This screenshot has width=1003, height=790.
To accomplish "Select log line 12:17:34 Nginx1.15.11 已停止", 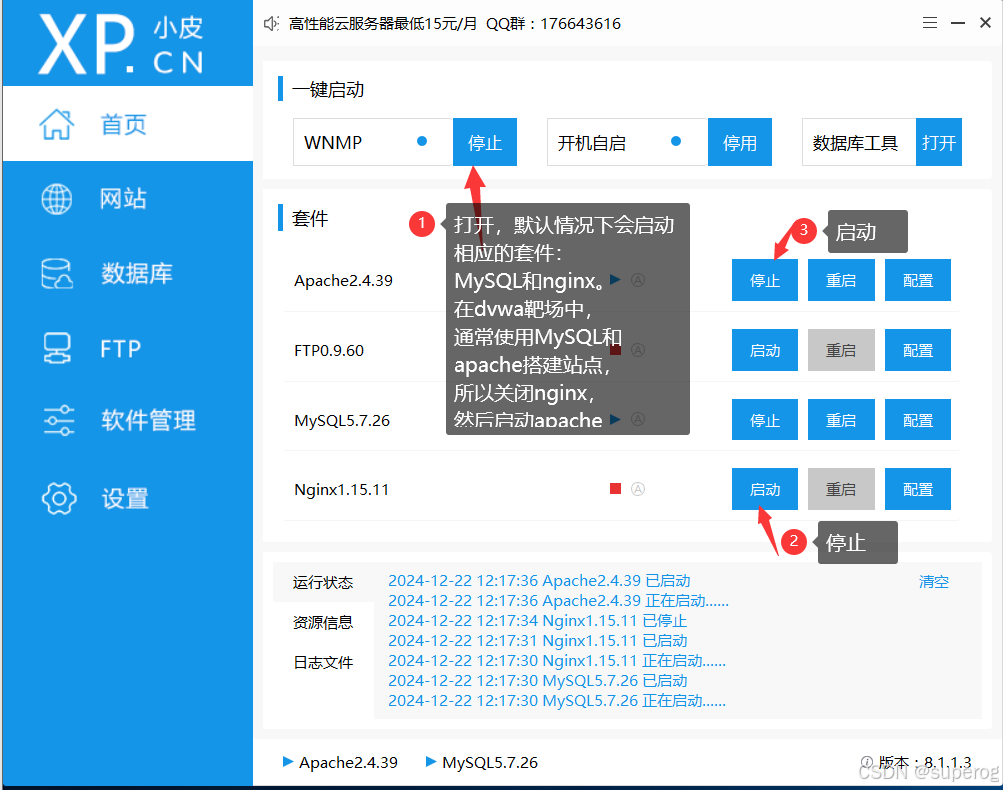I will coord(537,620).
